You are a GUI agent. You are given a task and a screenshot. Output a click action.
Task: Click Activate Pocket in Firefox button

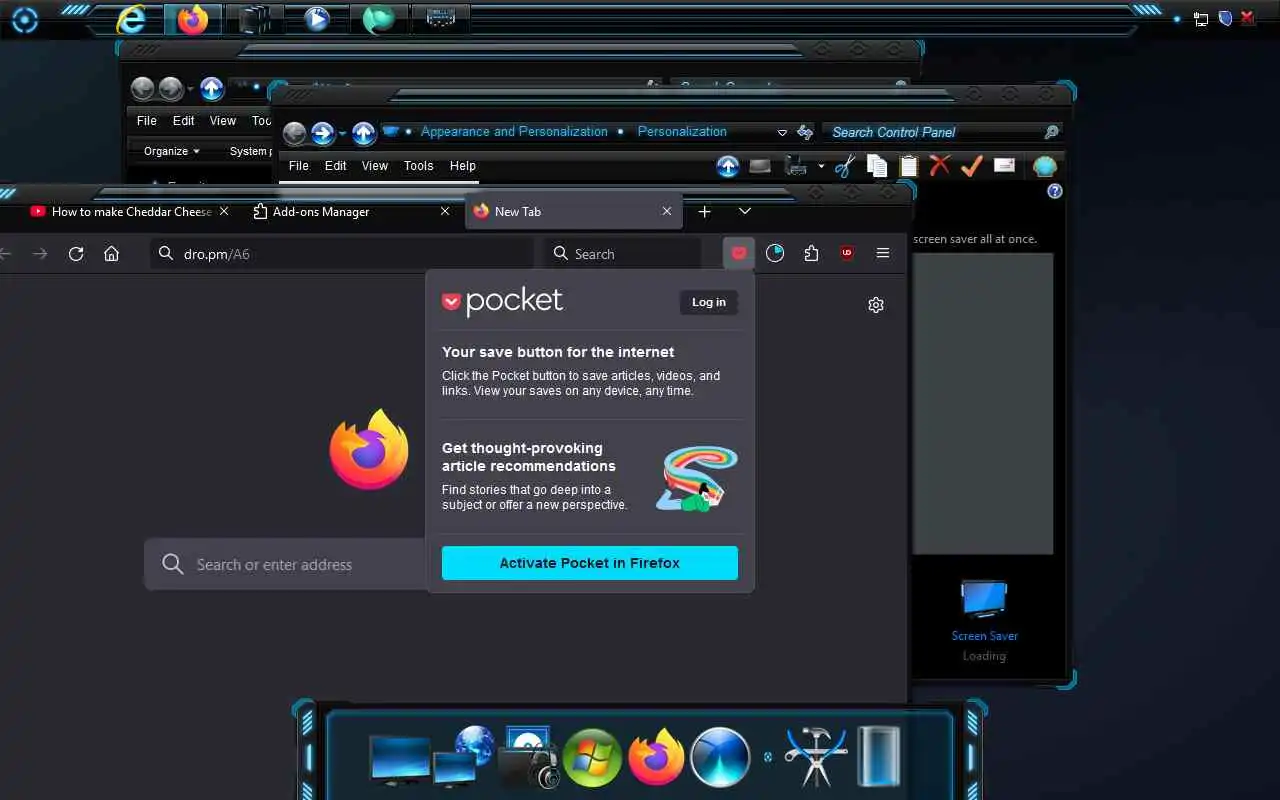tap(590, 563)
